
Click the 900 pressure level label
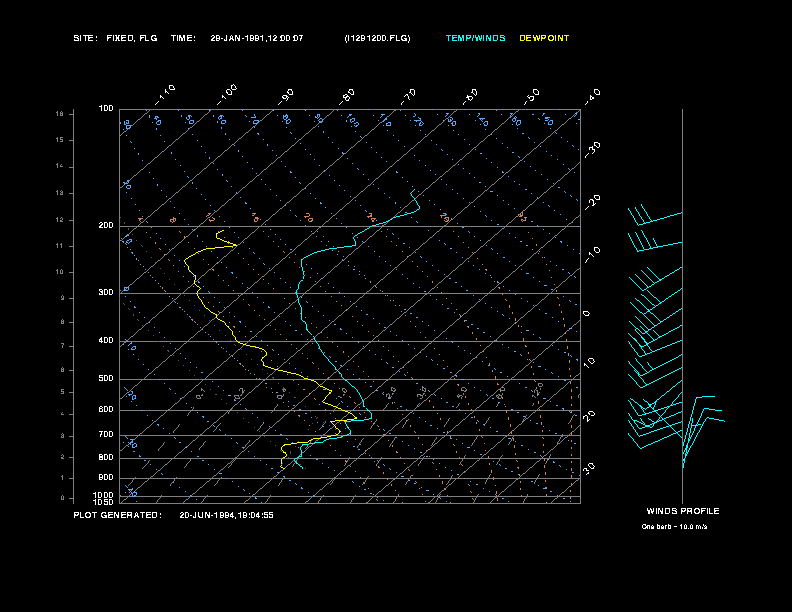click(106, 477)
